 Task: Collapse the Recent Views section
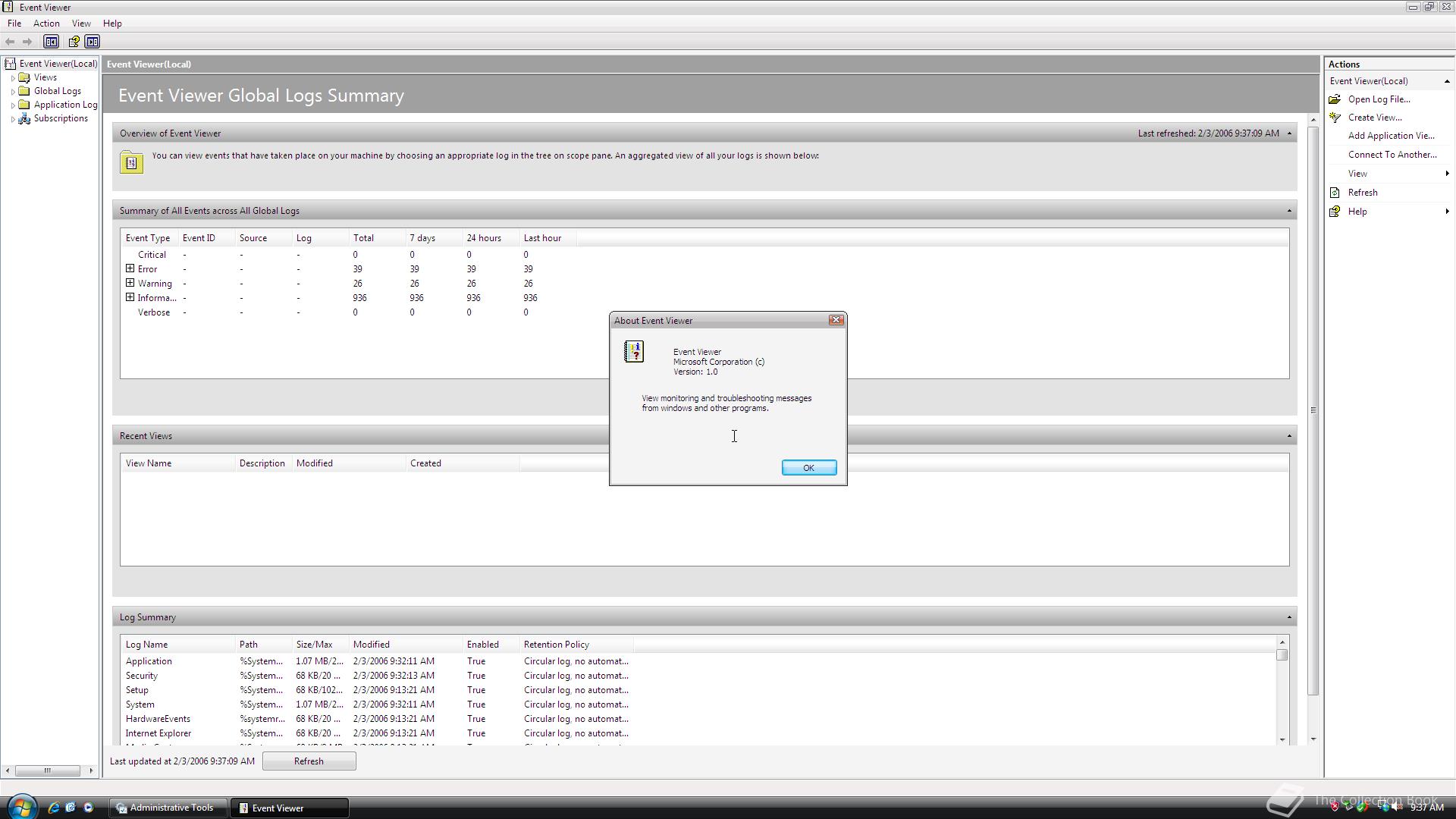[x=1288, y=436]
